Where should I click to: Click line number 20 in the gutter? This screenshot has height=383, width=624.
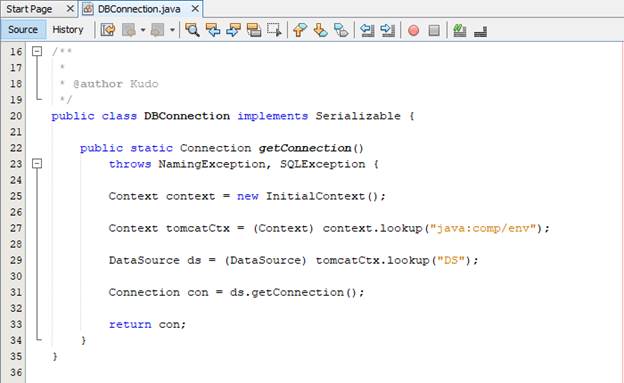tap(16, 116)
